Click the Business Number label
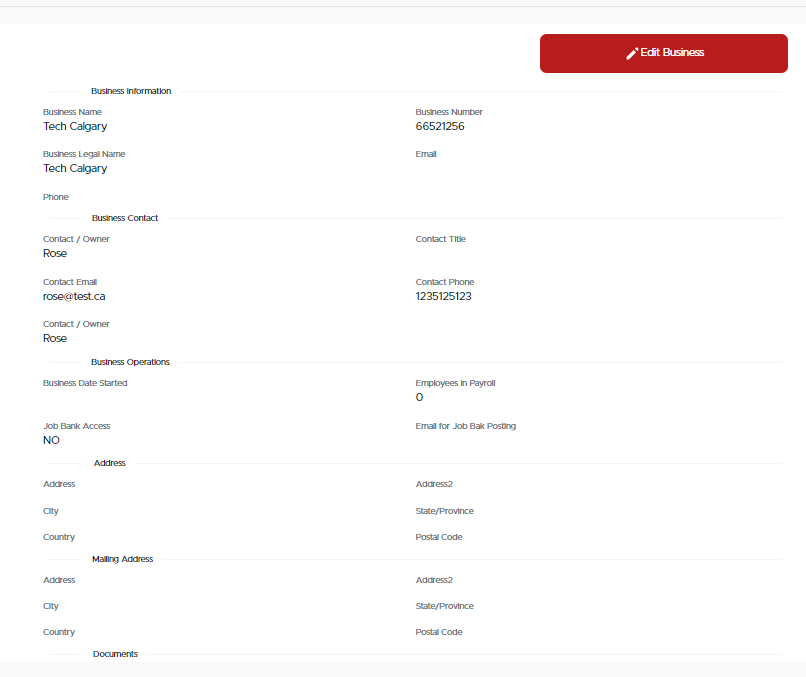Image resolution: width=806 pixels, height=677 pixels. tap(449, 112)
